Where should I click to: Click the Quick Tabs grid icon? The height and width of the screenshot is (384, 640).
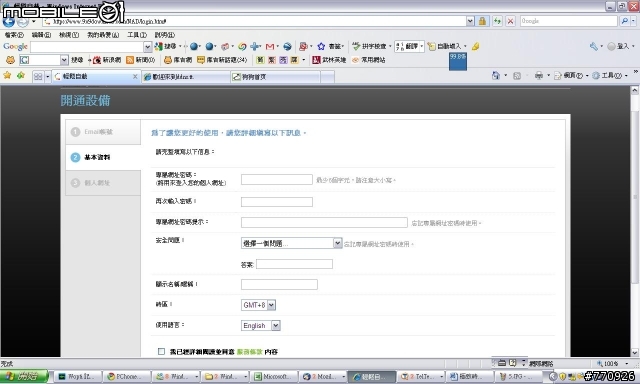[38, 76]
